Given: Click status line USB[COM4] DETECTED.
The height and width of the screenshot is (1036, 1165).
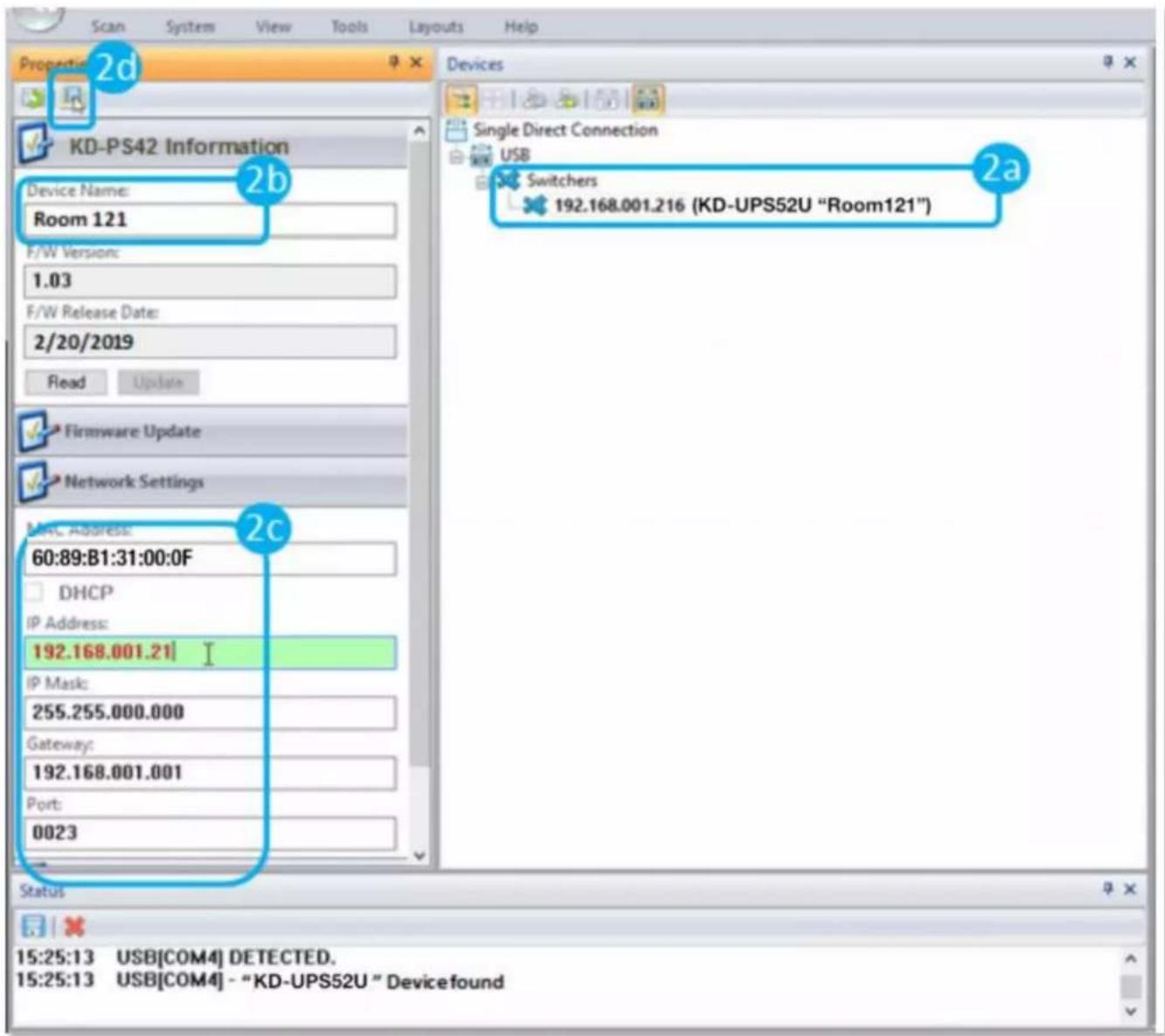Looking at the screenshot, I should coord(175,957).
